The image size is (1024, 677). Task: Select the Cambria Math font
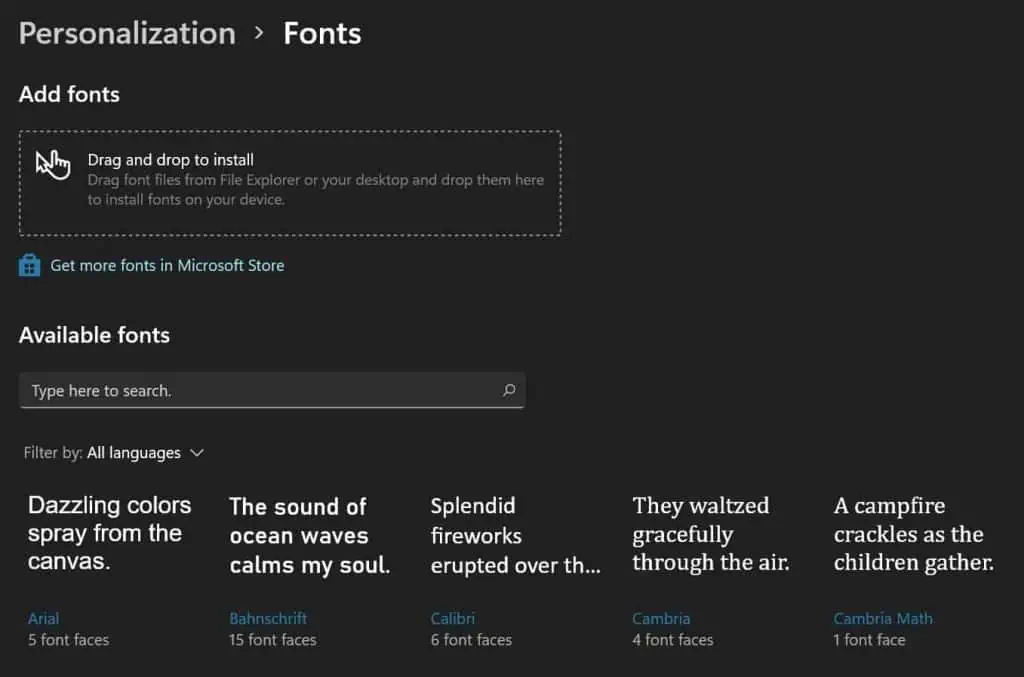point(883,618)
